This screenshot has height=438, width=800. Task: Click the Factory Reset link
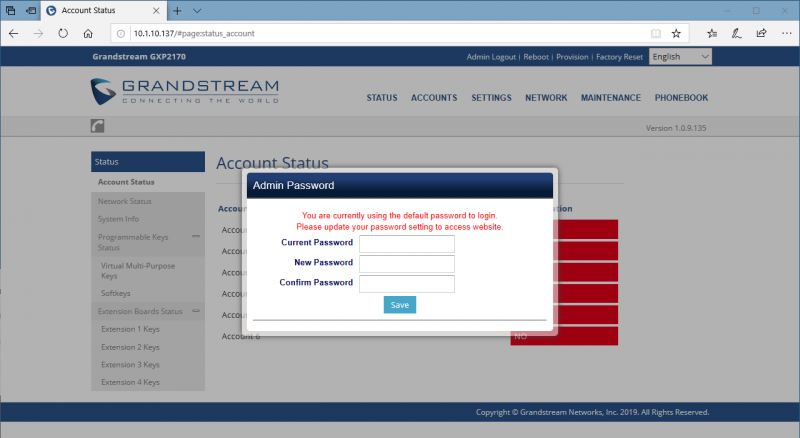coord(619,57)
